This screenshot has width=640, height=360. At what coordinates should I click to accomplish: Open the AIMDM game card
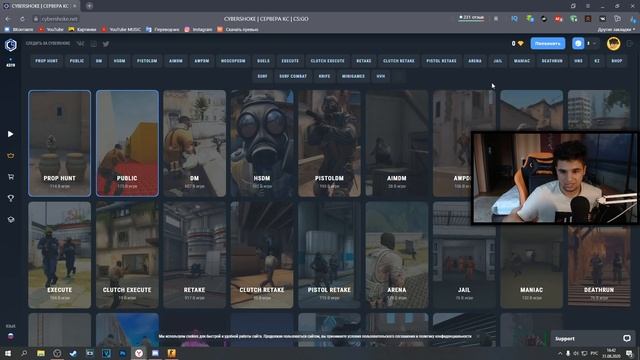click(397, 143)
